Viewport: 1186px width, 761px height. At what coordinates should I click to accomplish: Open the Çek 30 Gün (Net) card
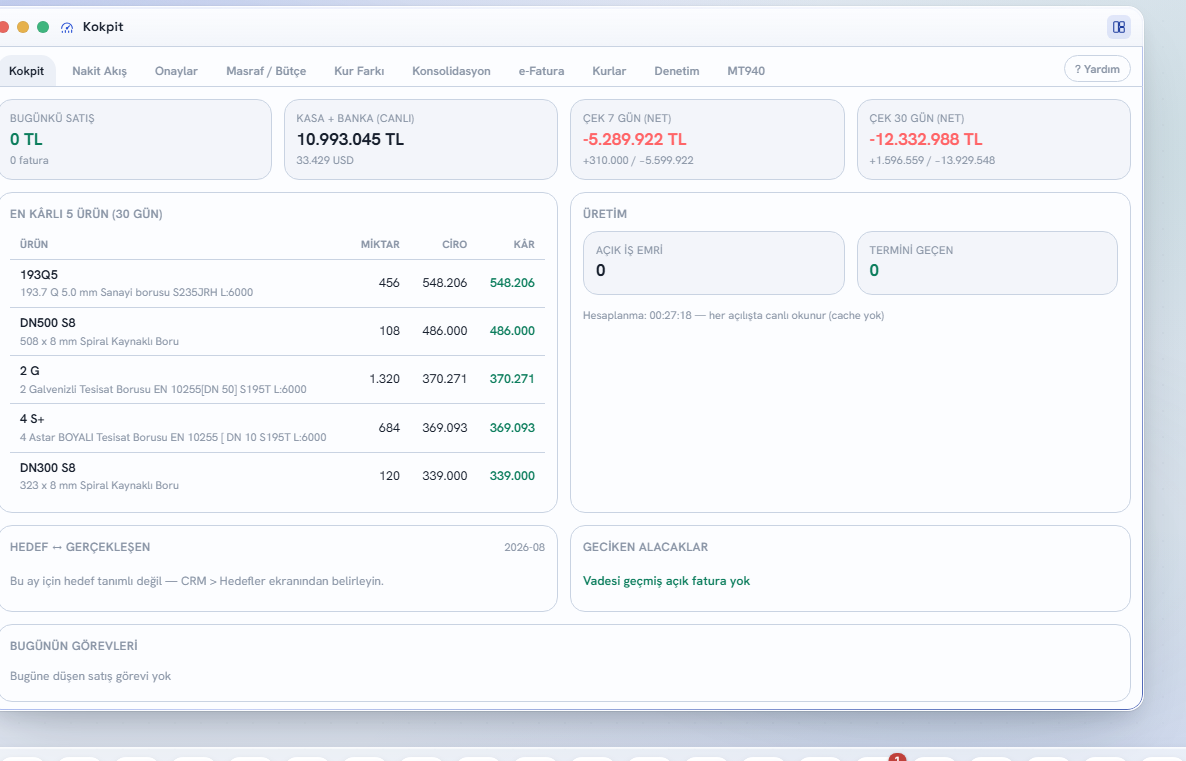(x=994, y=139)
